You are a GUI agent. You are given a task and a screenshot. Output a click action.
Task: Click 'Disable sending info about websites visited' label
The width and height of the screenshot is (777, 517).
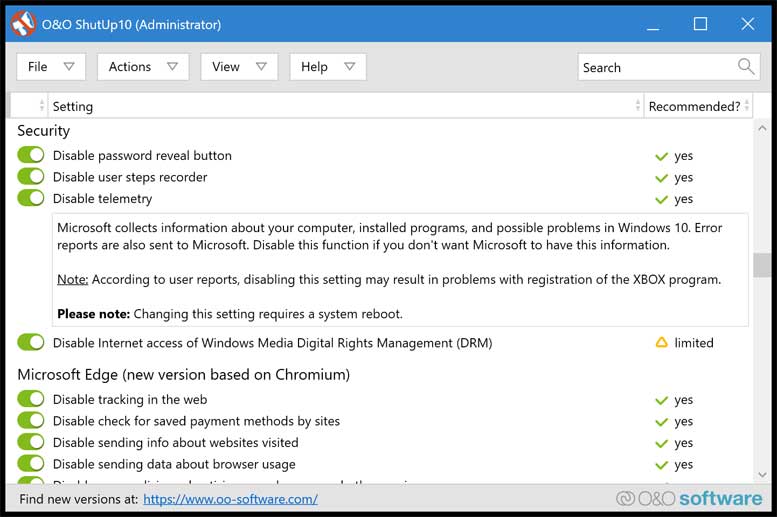pos(175,442)
